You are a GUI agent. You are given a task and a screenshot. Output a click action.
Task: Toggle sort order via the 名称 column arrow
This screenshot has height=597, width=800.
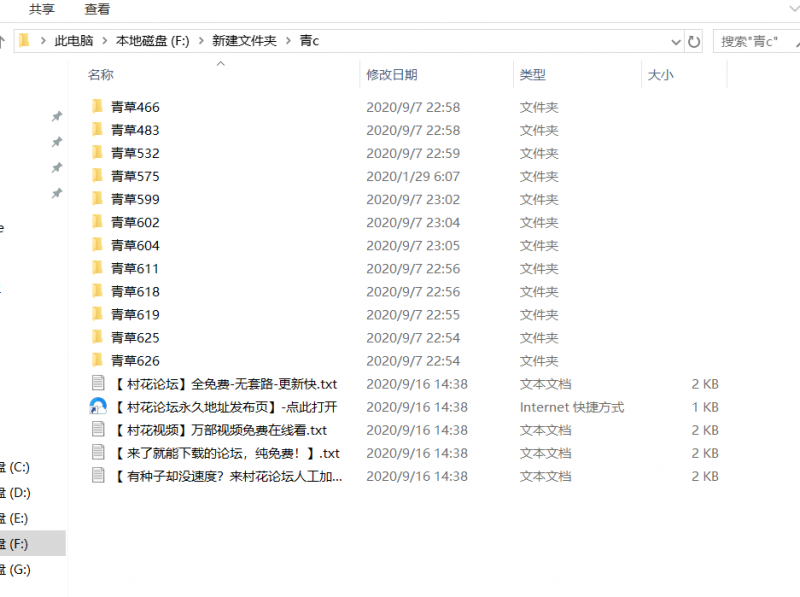[220, 64]
